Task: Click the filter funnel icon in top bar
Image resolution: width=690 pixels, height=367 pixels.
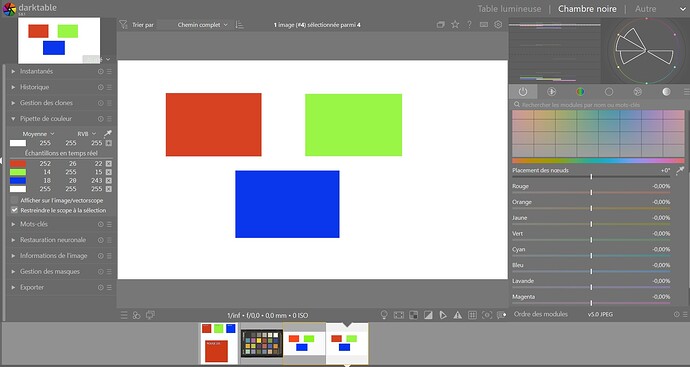Action: click(123, 25)
